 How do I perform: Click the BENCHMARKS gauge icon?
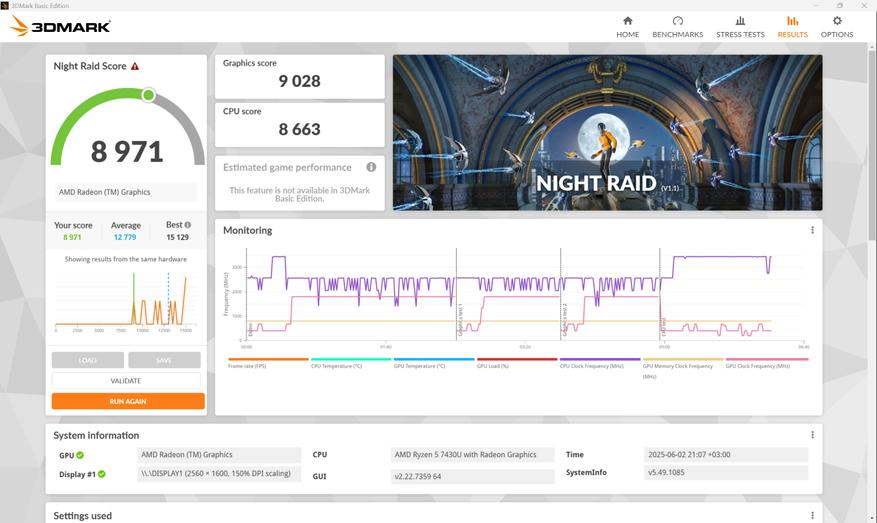(677, 21)
